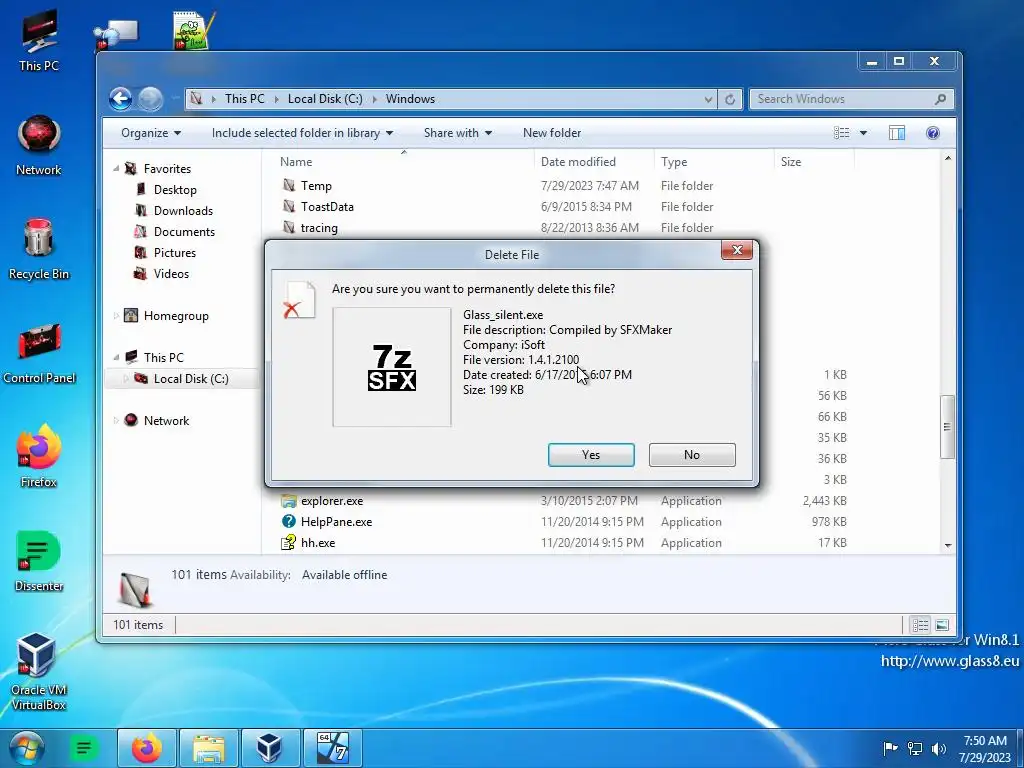The image size is (1024, 768).
Task: Open Documents in Favorites
Action: point(184,232)
